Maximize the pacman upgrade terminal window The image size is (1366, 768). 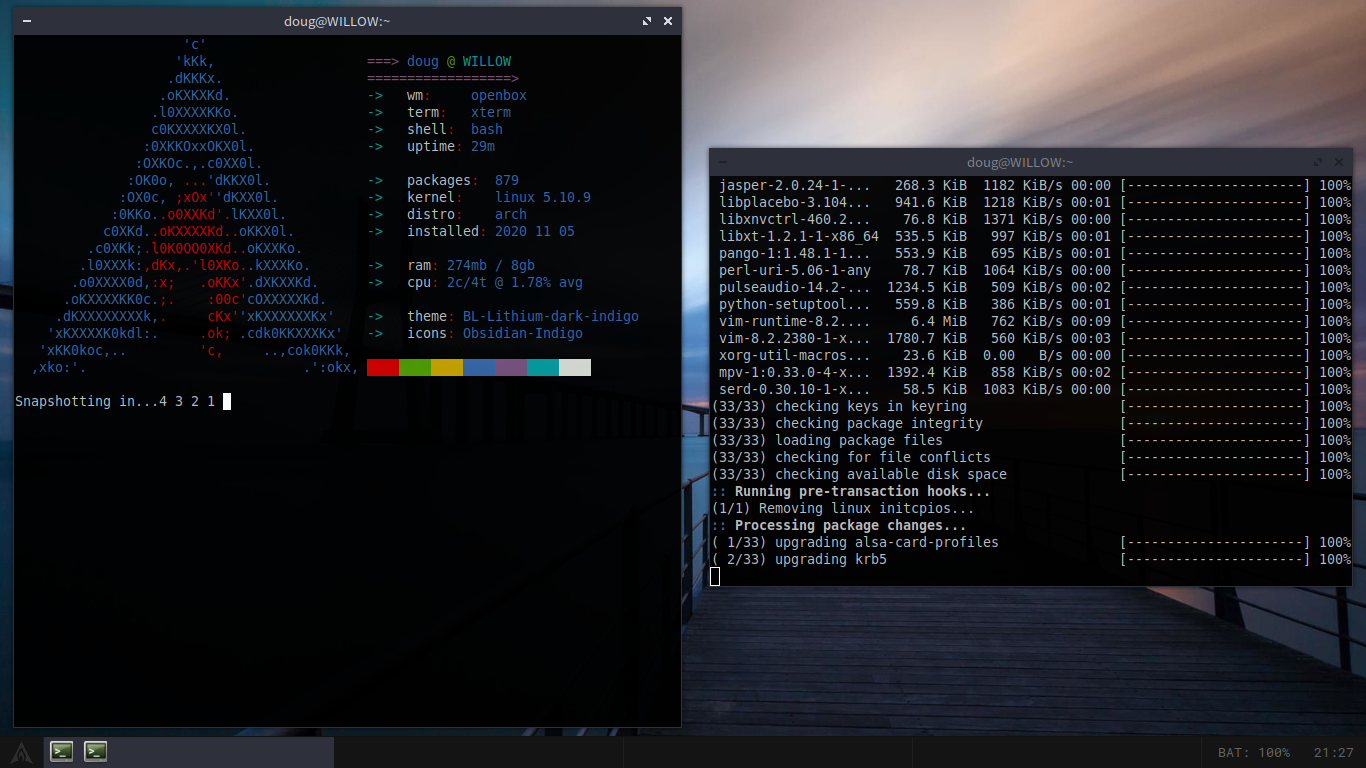1318,162
